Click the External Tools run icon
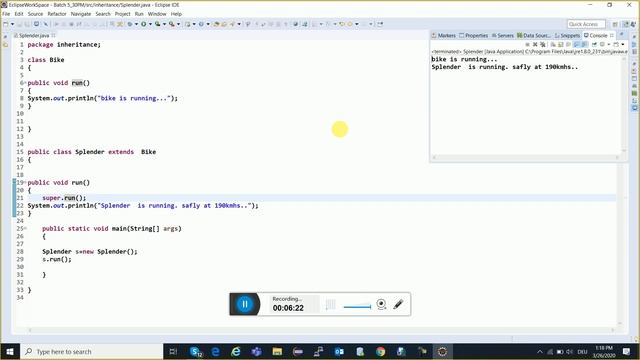Viewport: 640px width, 360px height. (x=172, y=24)
